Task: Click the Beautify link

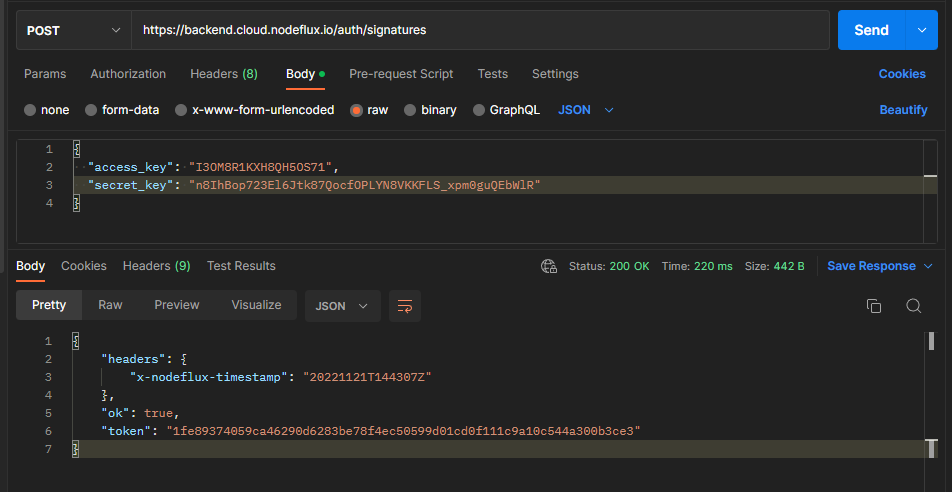Action: (x=903, y=110)
